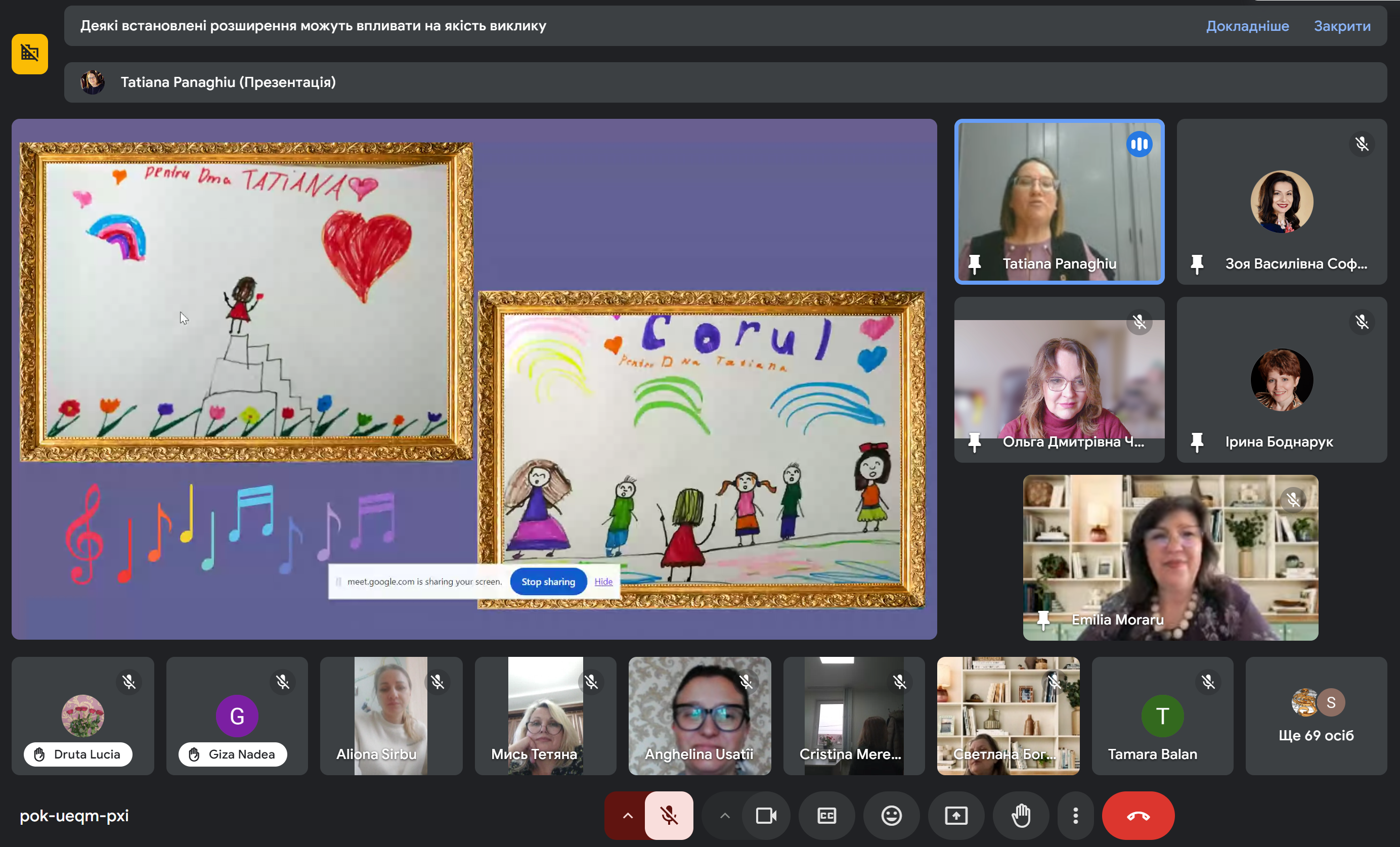Open the emoji reactions button
Image resolution: width=1400 pixels, height=847 pixels.
(x=892, y=816)
